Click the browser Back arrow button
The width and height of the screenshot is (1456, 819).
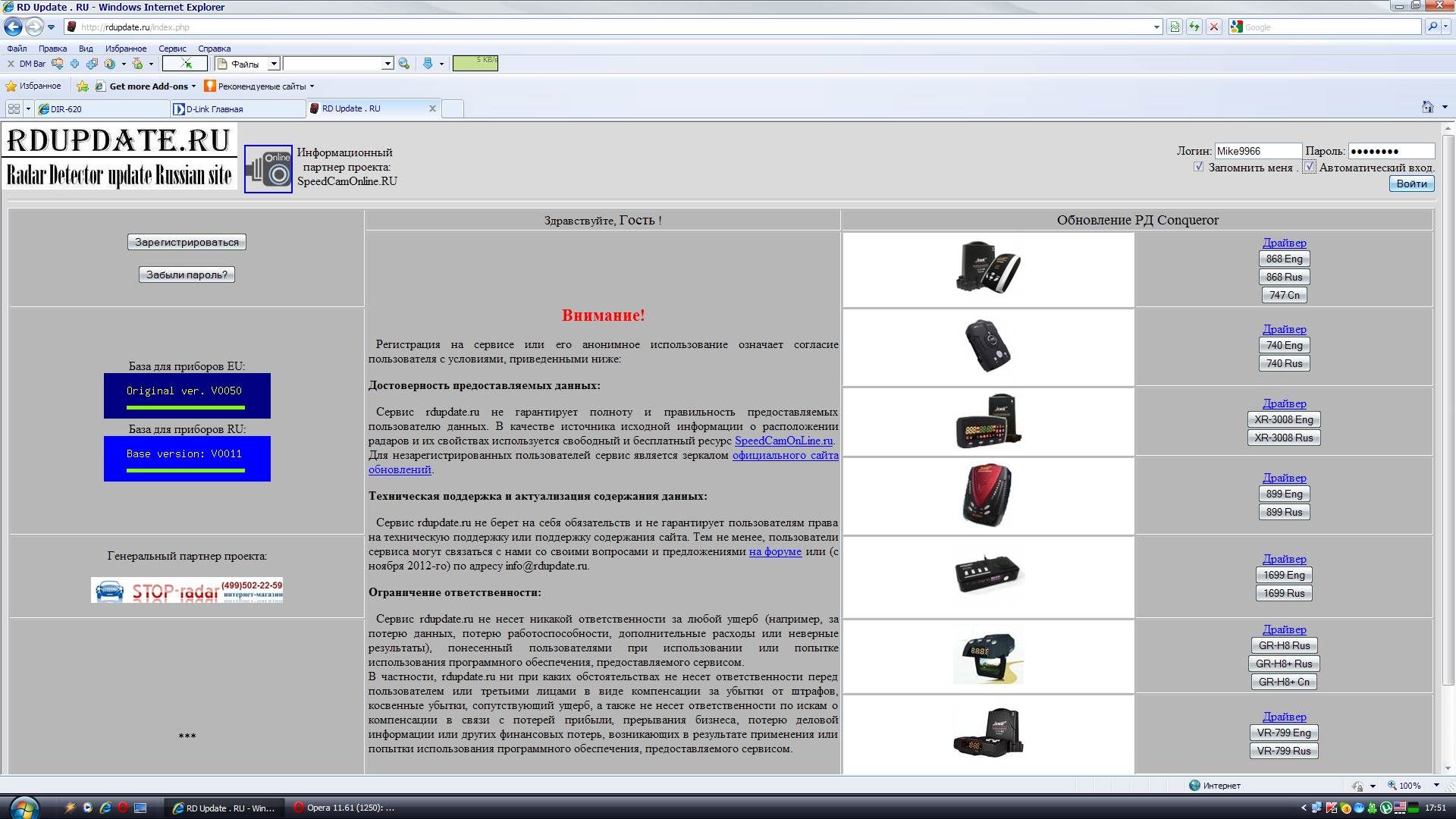(13, 27)
